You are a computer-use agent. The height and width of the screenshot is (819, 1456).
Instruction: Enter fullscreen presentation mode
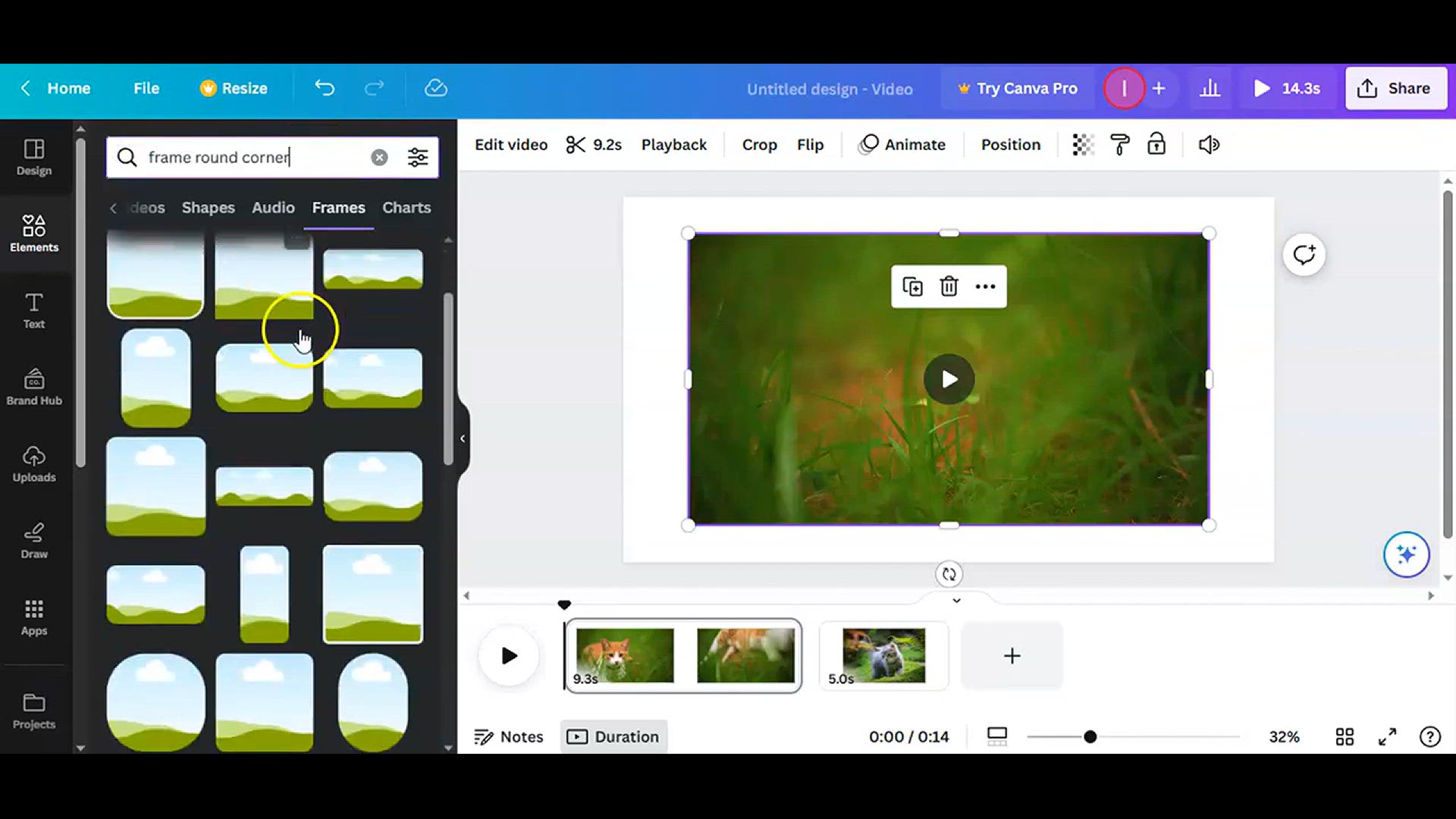1387,736
